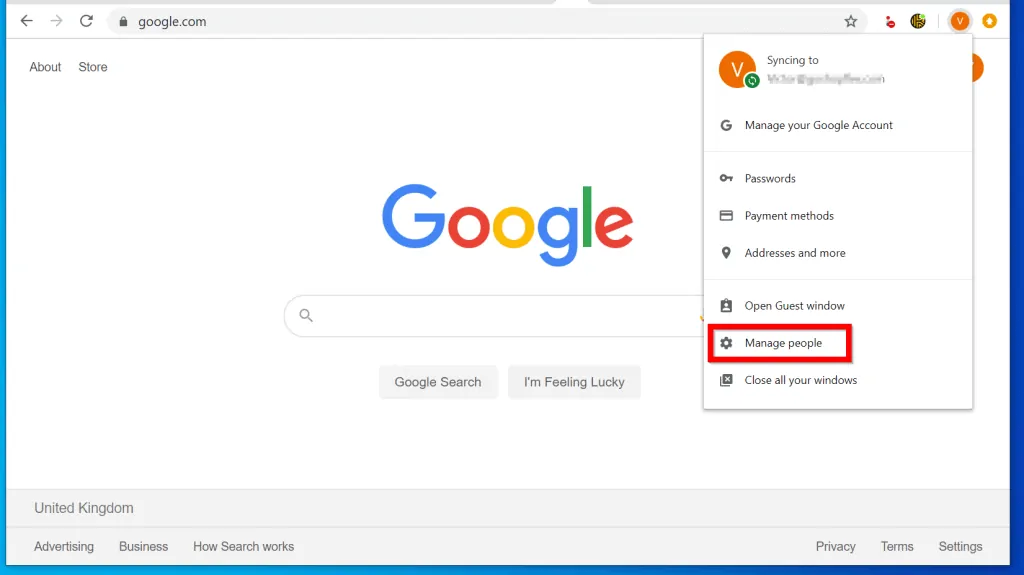Image resolution: width=1024 pixels, height=575 pixels.
Task: Click the card icon beside Payment methods
Action: (726, 215)
